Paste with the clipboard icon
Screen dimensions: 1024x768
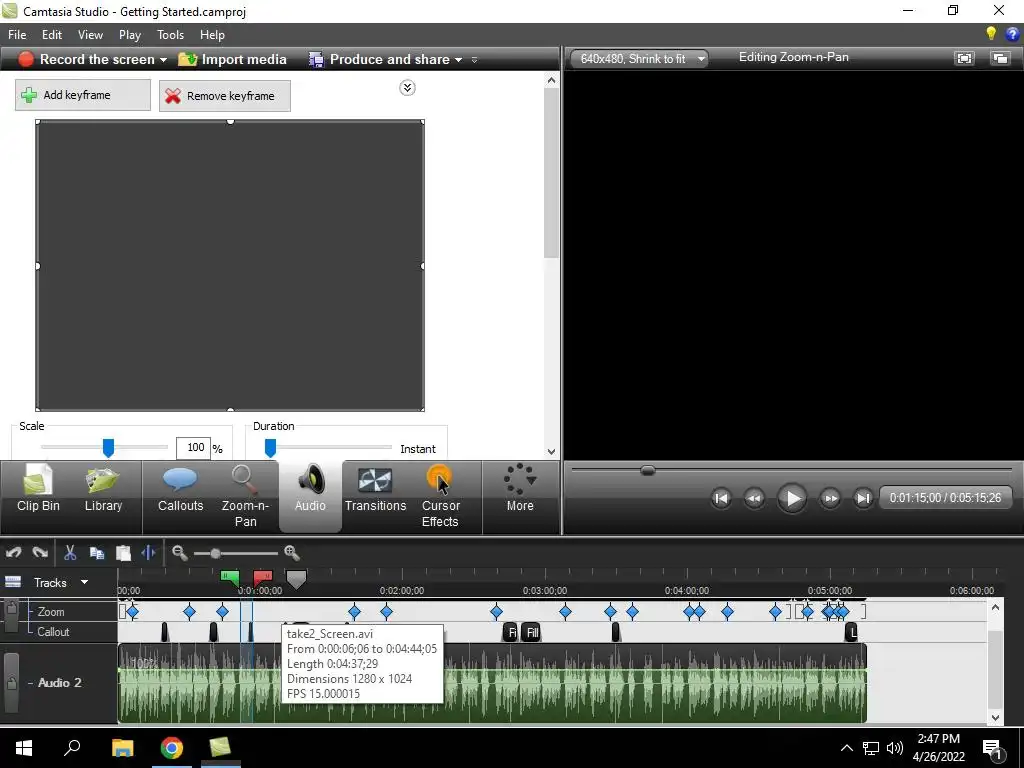[x=123, y=553]
